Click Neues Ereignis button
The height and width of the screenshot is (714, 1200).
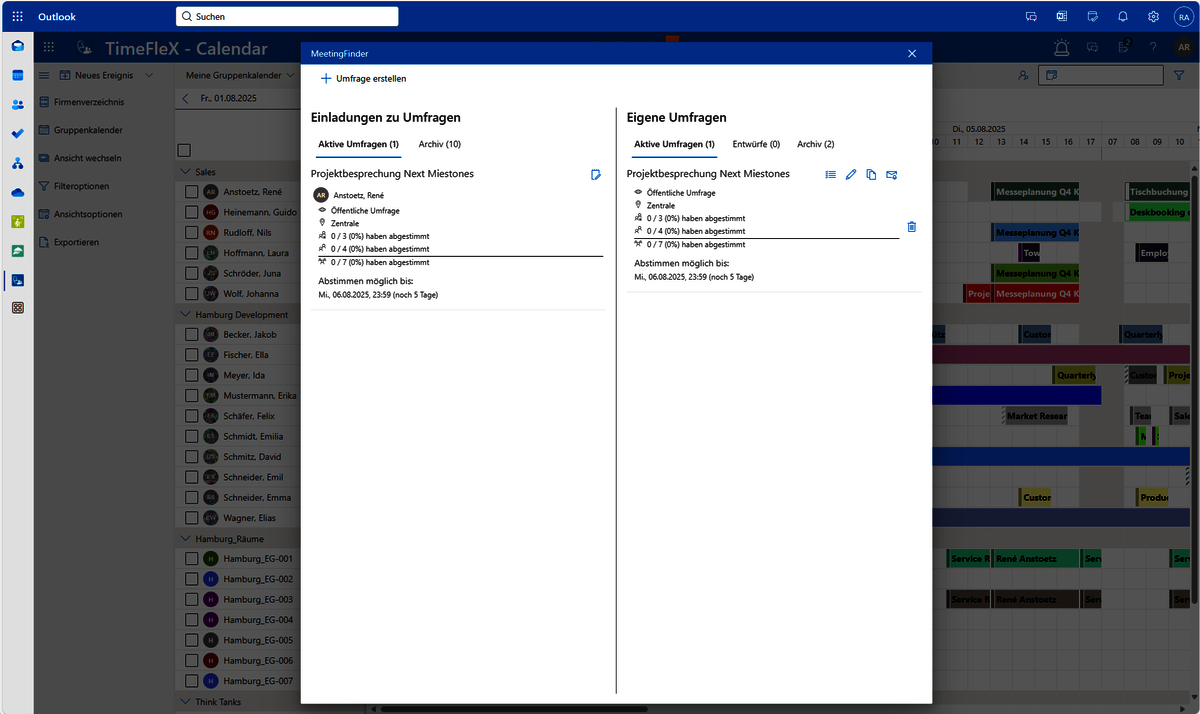point(98,75)
